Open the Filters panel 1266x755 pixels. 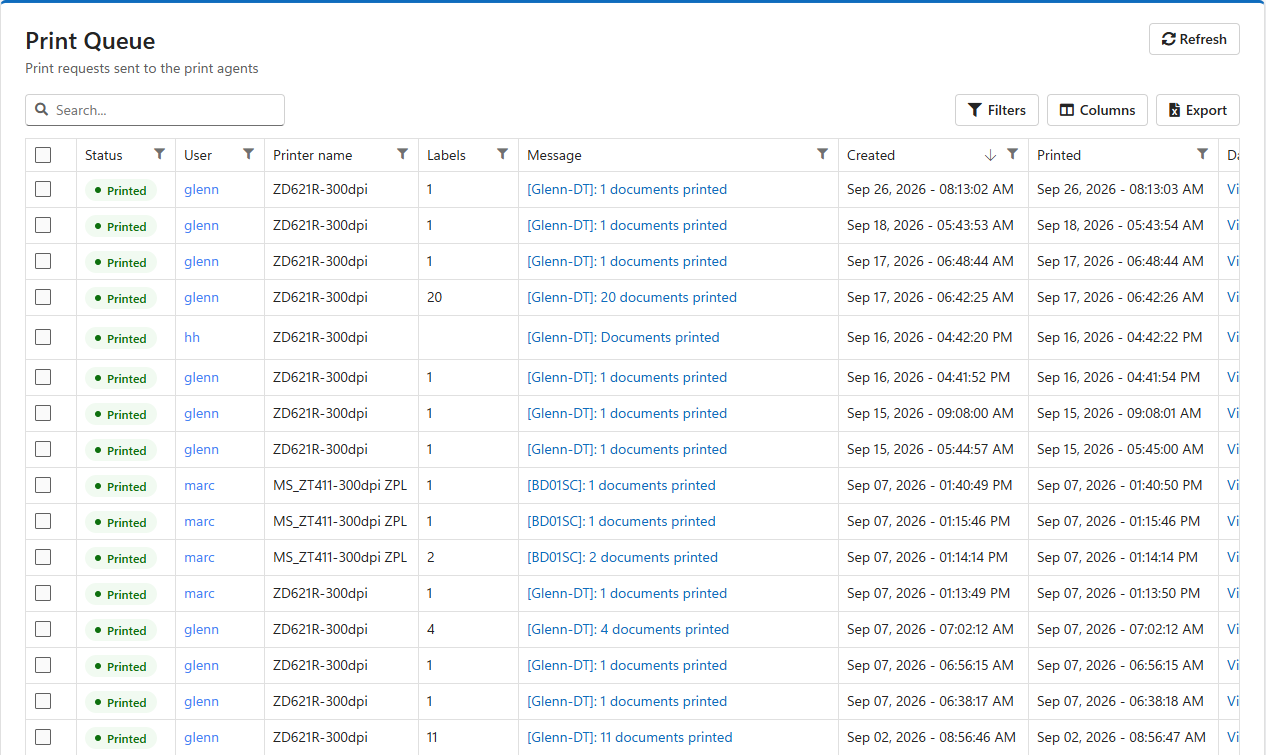pyautogui.click(x=997, y=110)
